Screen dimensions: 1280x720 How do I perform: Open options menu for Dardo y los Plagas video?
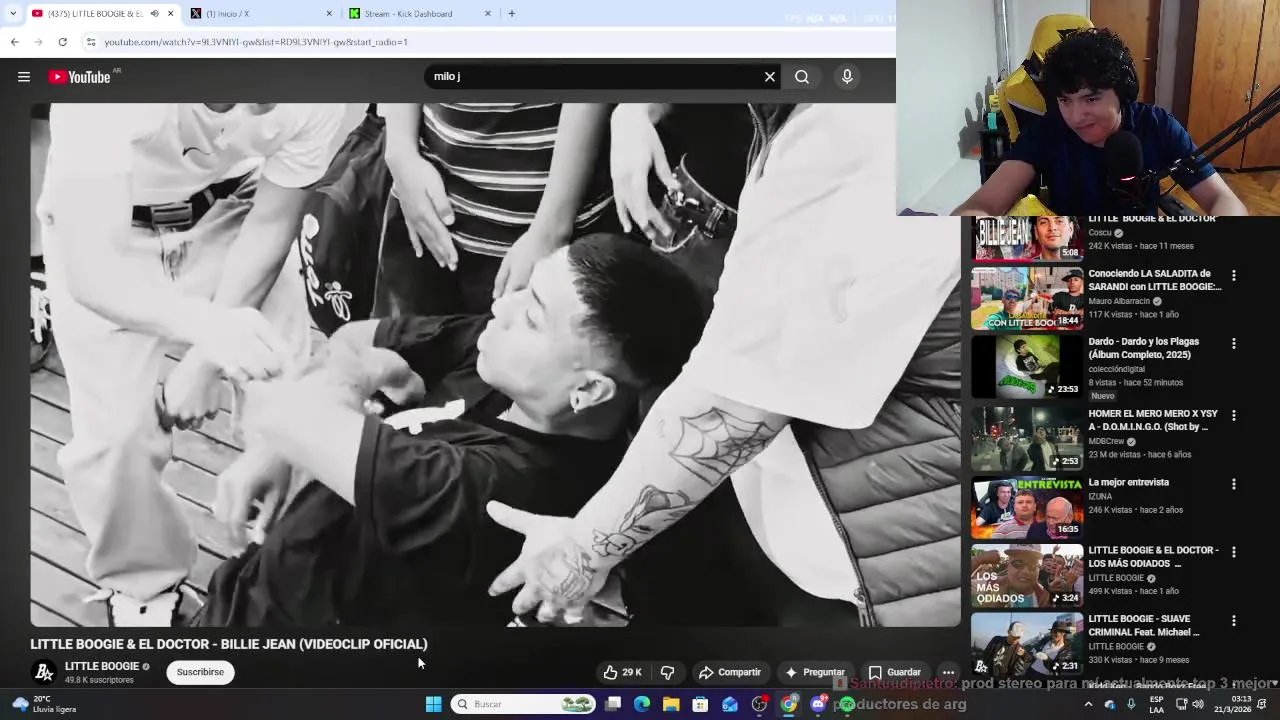click(x=1233, y=344)
